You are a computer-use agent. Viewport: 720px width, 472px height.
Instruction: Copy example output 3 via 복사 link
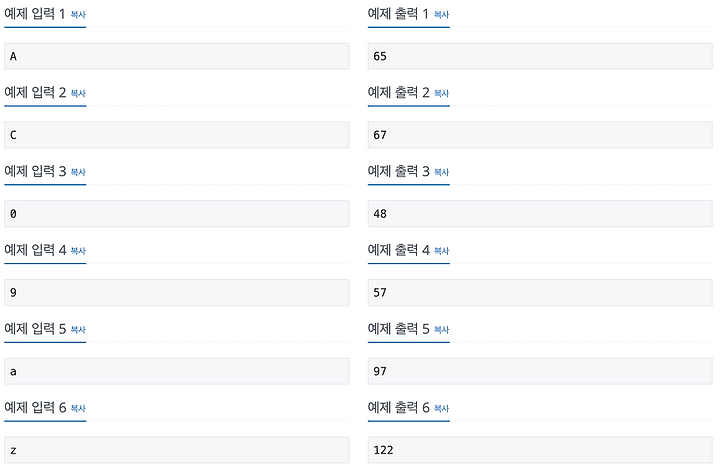[441, 172]
